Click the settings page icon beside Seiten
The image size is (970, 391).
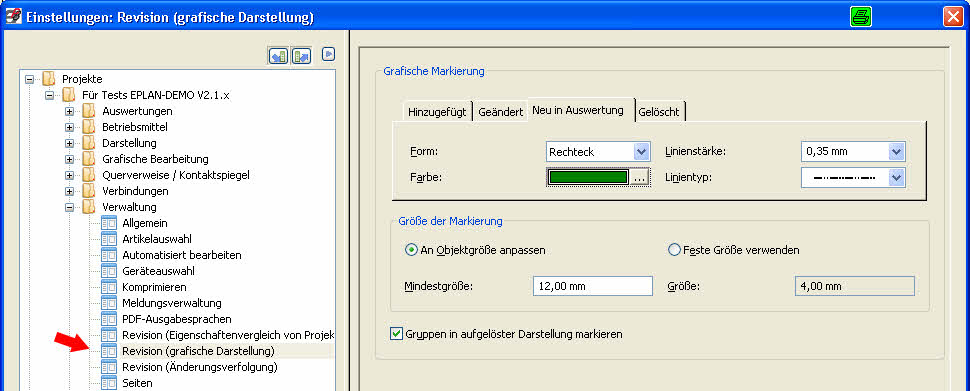coord(108,383)
